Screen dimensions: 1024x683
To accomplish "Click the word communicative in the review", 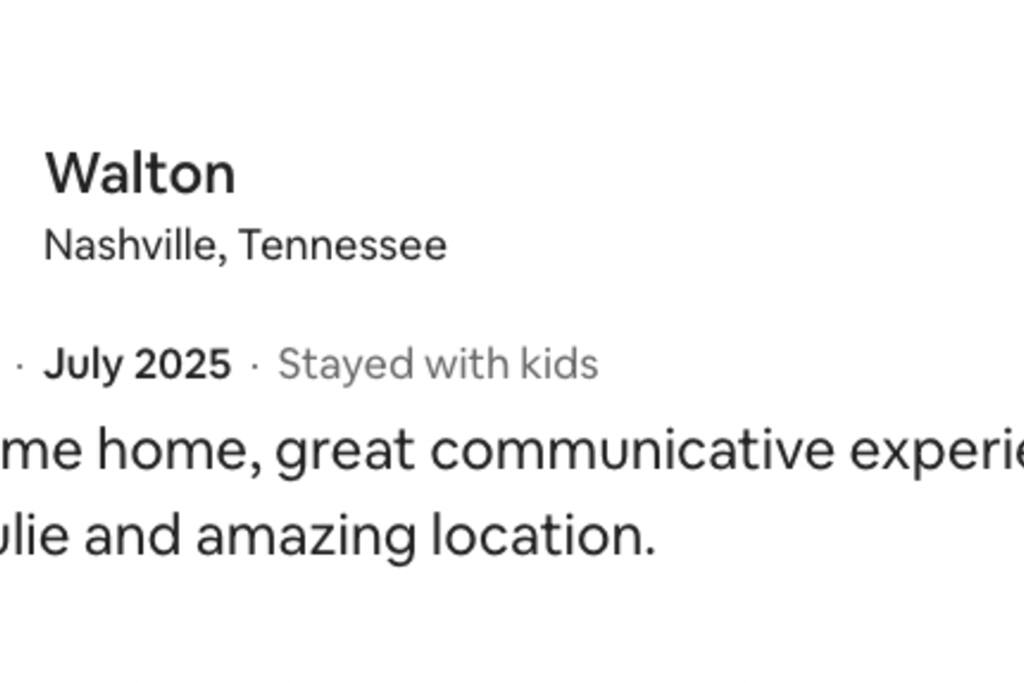I will tap(632, 451).
